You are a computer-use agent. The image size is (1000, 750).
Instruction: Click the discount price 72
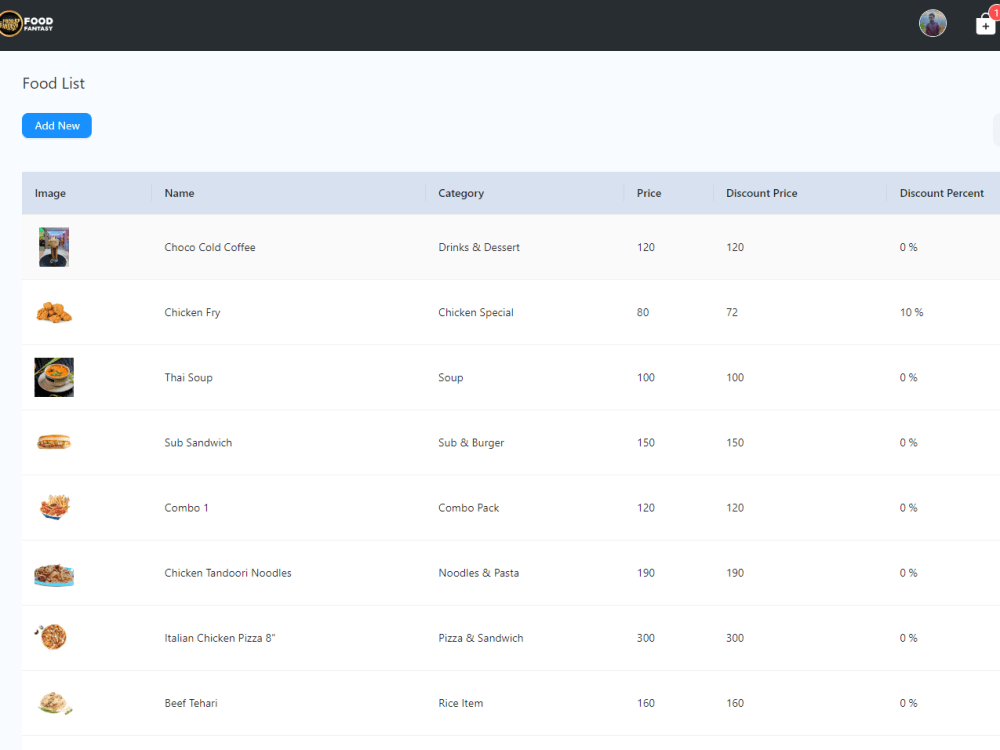tap(732, 312)
